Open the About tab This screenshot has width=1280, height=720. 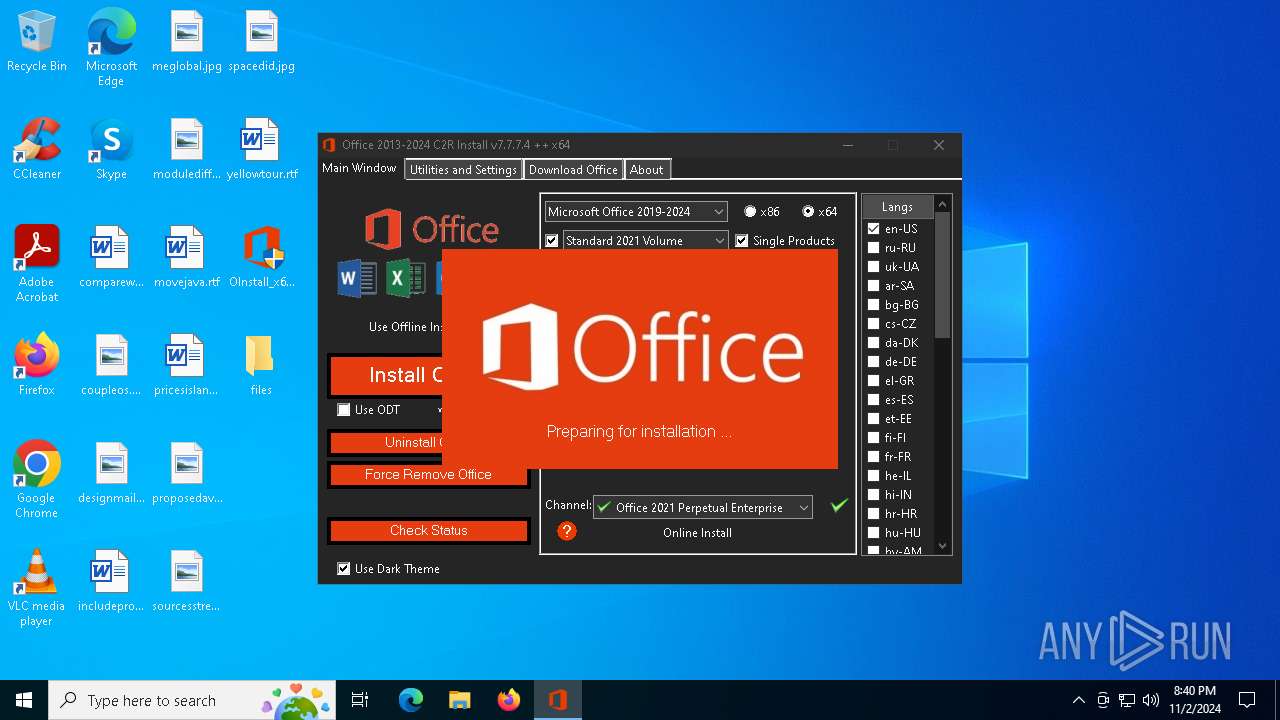[646, 169]
